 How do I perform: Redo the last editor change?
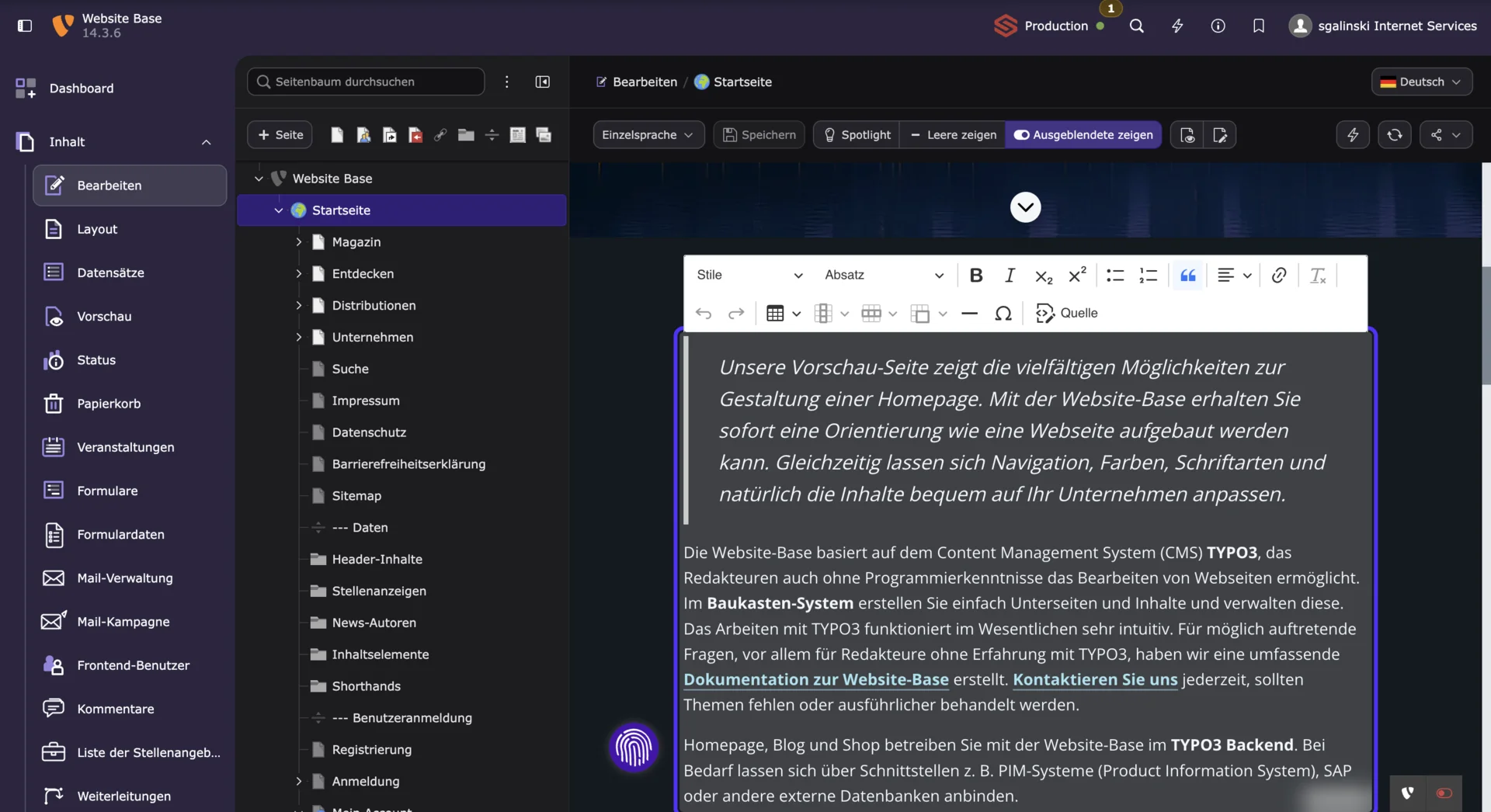(x=736, y=313)
